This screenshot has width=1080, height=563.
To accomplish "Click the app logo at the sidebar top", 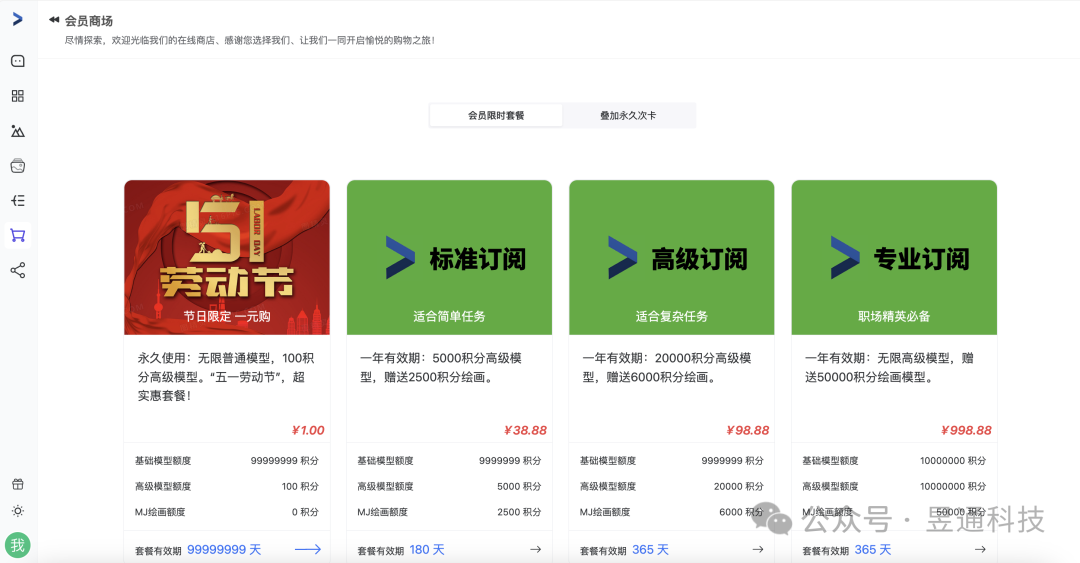I will pyautogui.click(x=18, y=19).
